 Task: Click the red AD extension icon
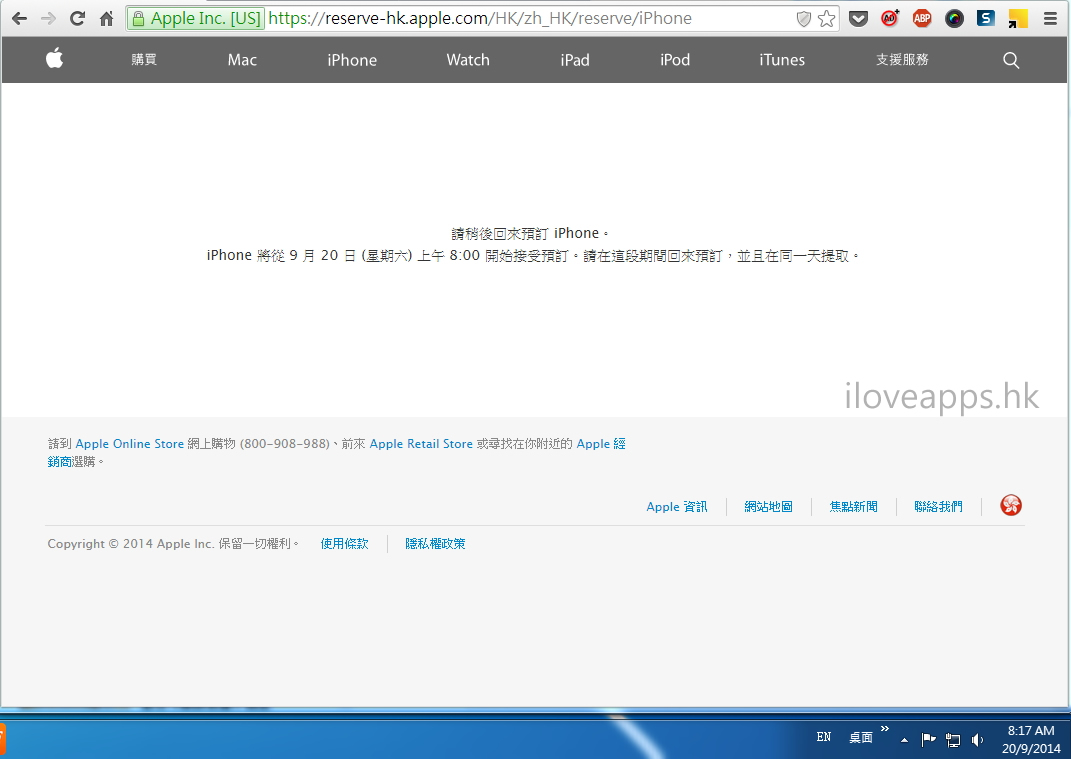point(890,18)
